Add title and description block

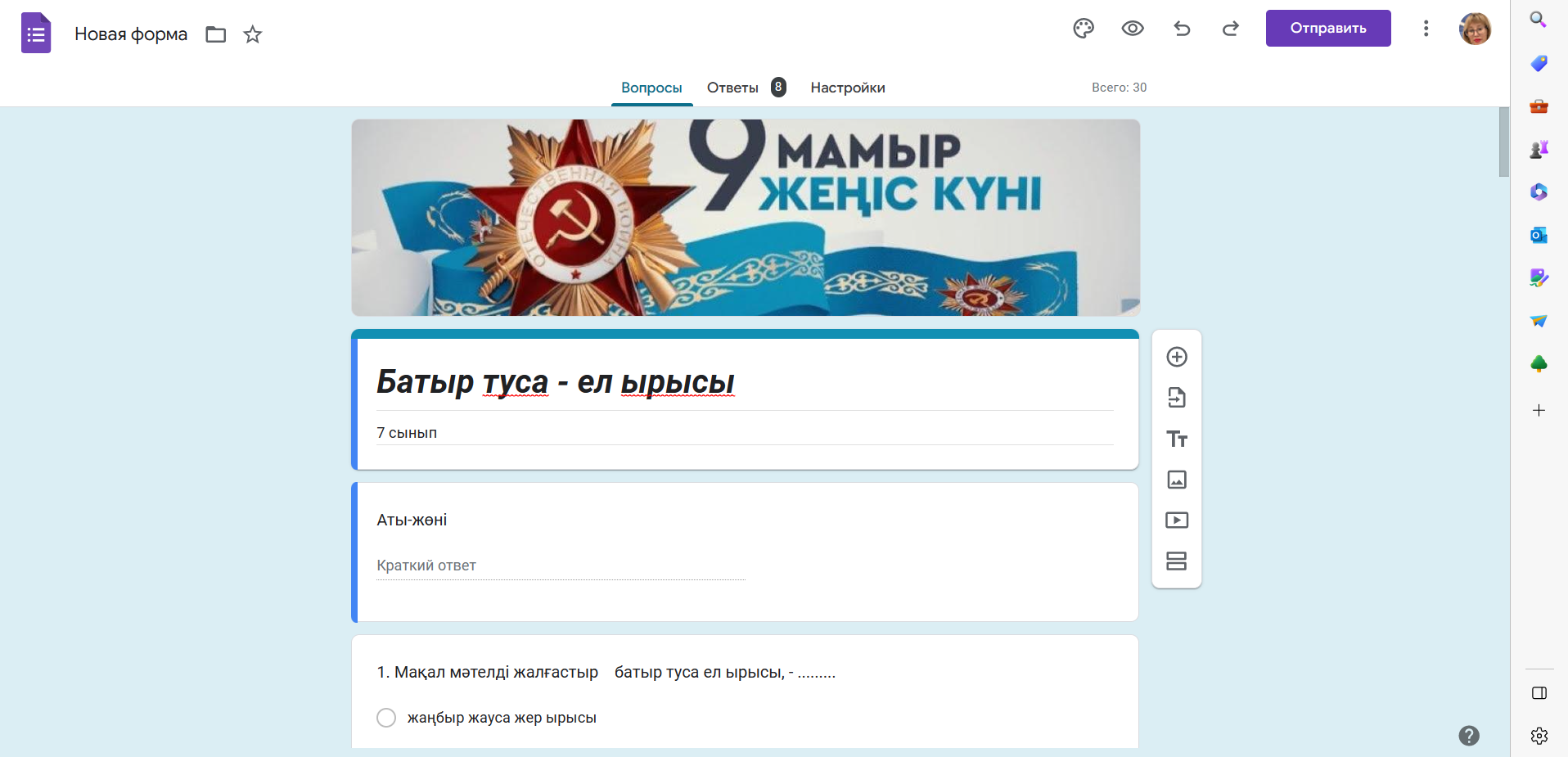point(1177,439)
